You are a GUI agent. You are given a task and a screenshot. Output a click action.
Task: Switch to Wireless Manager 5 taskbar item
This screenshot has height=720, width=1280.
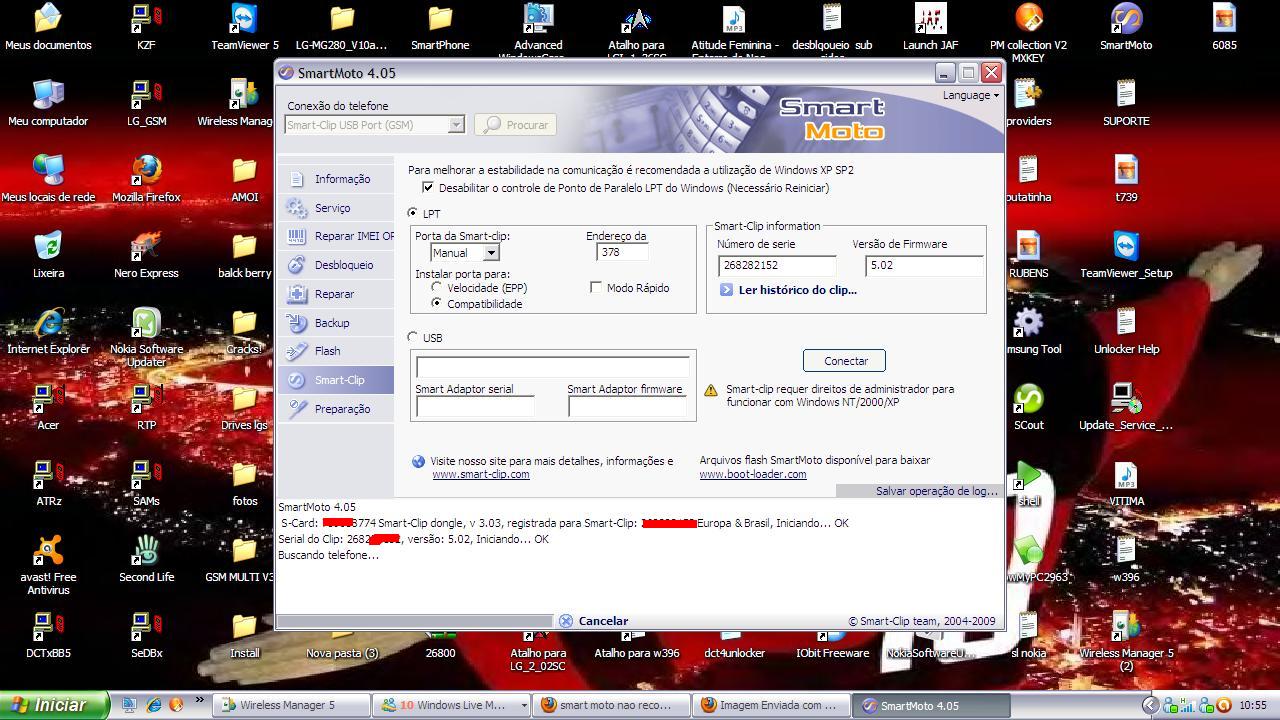[x=291, y=705]
